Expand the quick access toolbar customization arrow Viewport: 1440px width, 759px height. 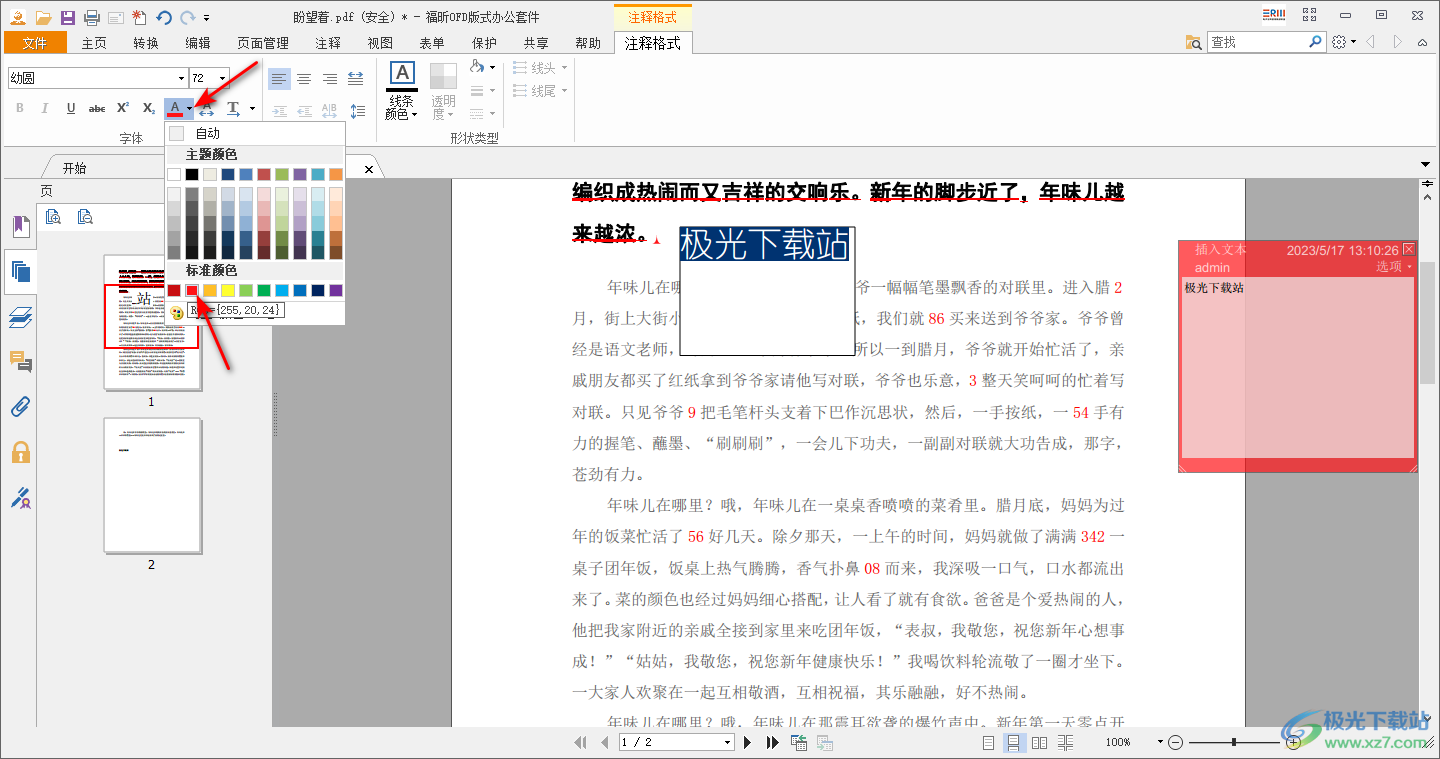click(206, 18)
